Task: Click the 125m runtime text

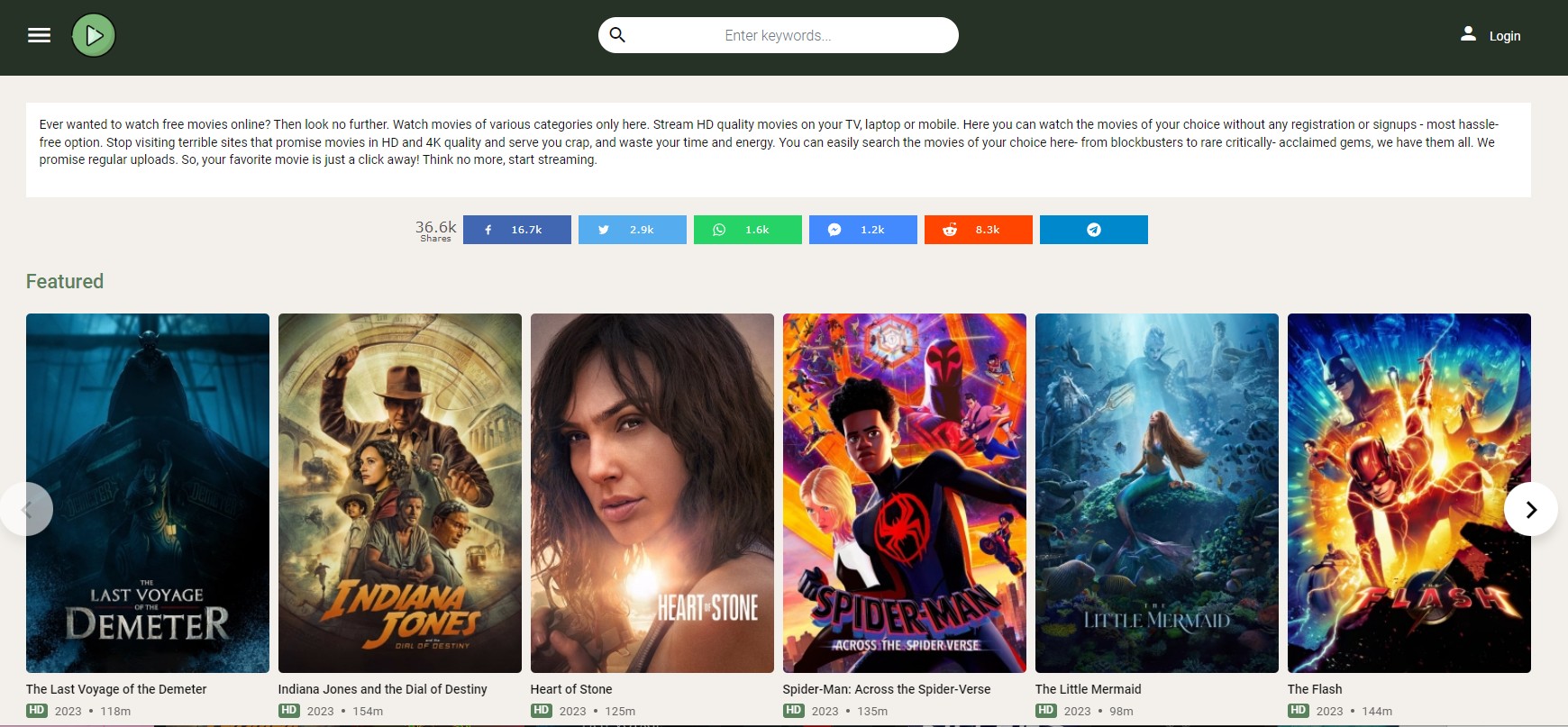Action: 620,711
